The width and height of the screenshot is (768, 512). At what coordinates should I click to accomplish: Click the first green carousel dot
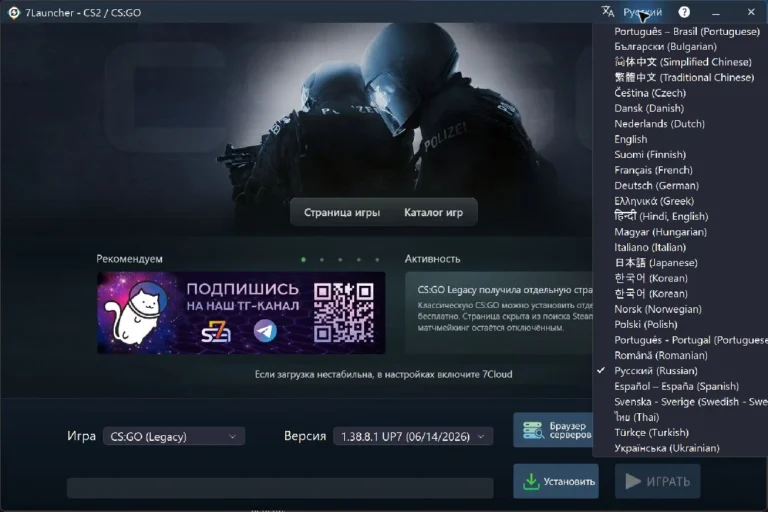304,259
